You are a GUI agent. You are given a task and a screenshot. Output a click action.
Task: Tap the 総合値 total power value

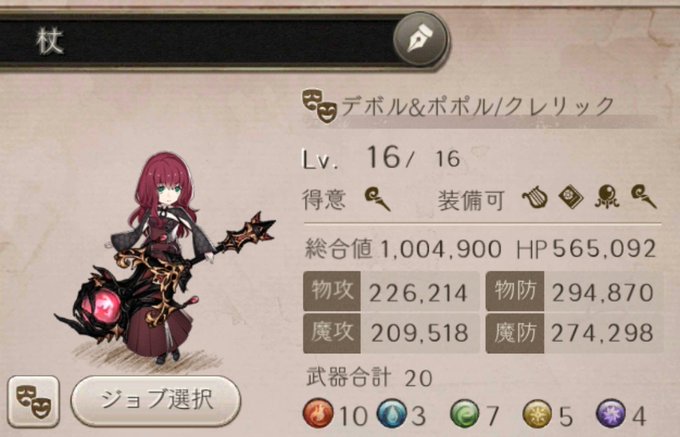click(x=441, y=250)
